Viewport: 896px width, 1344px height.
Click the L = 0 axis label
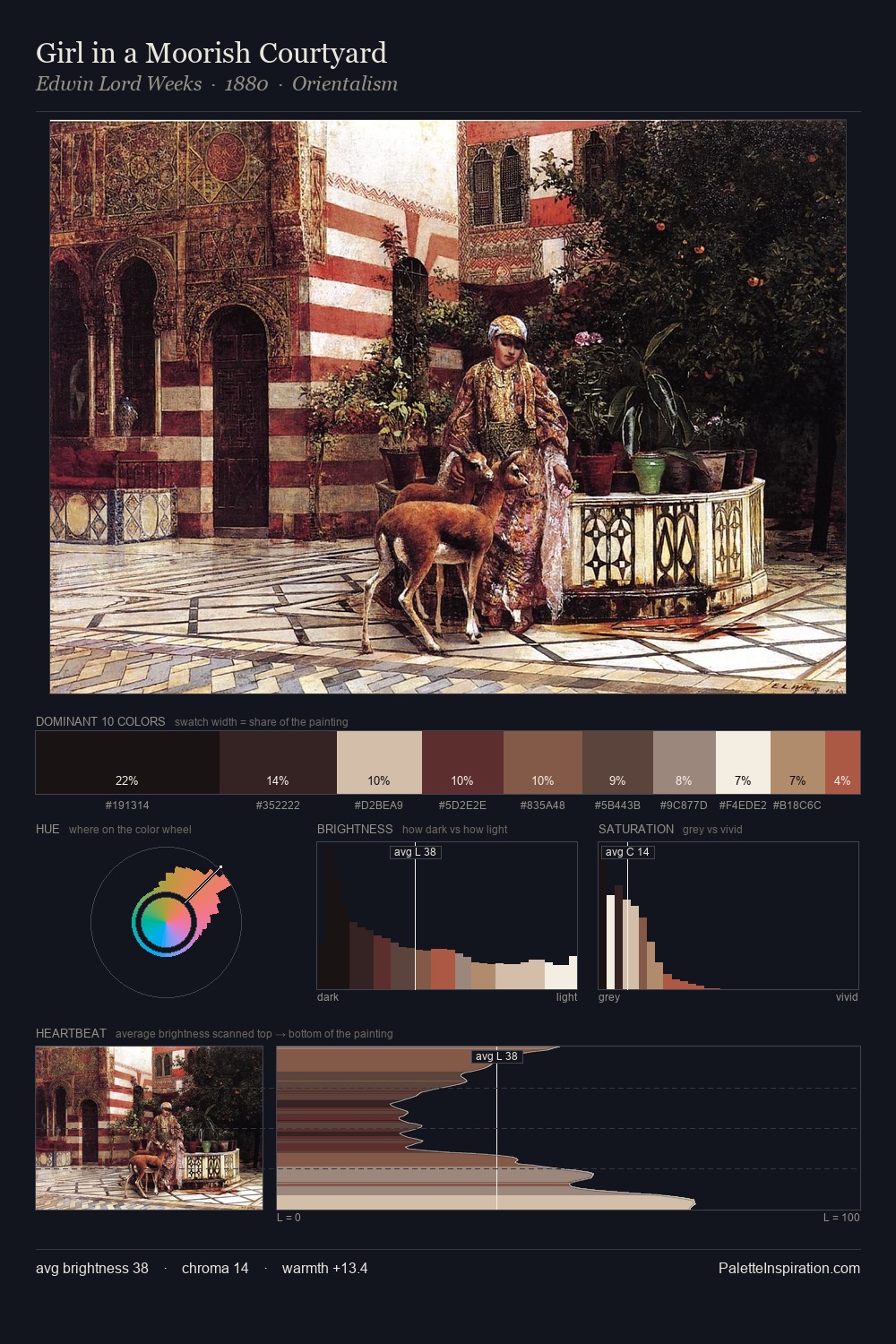coord(289,1218)
